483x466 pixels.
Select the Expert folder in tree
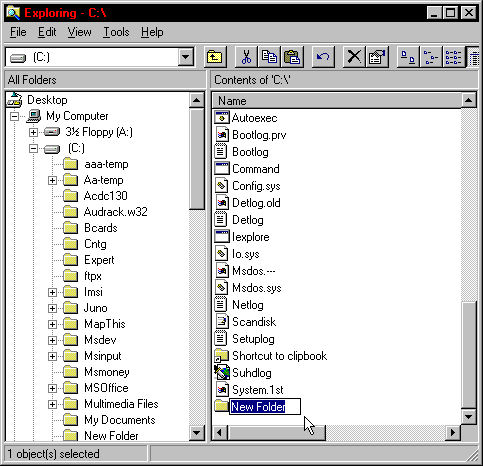99,260
